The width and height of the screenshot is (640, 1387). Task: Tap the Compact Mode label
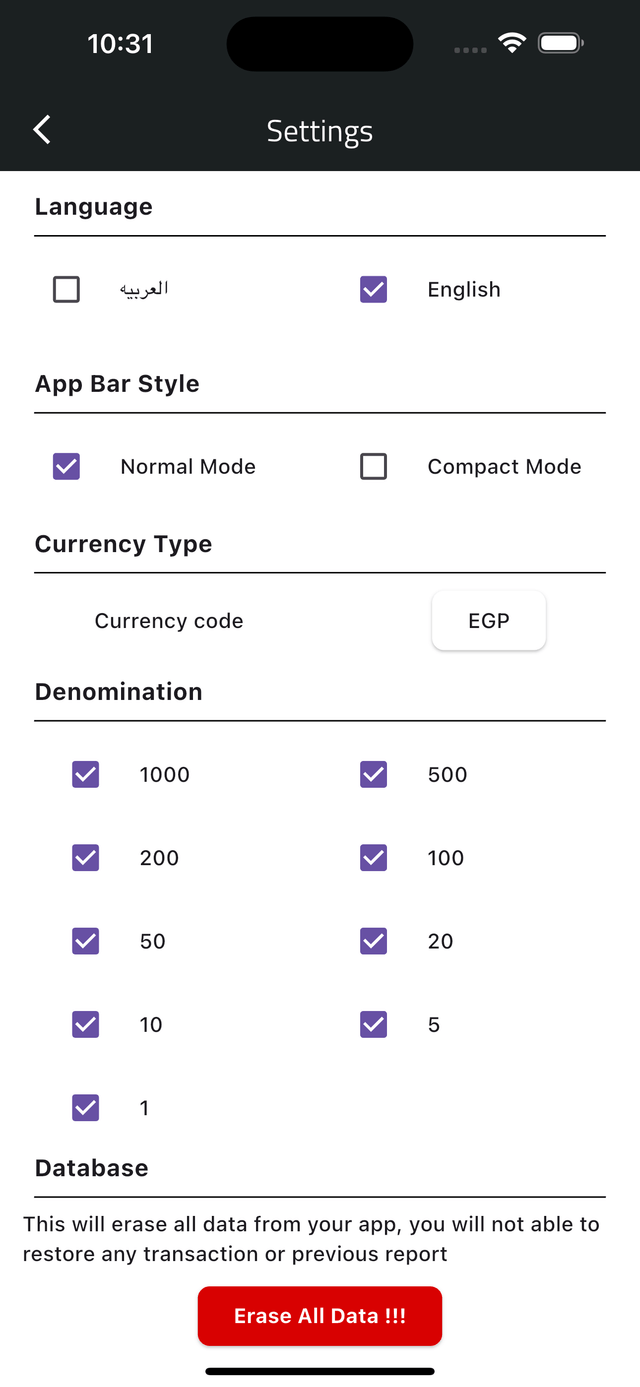click(504, 467)
